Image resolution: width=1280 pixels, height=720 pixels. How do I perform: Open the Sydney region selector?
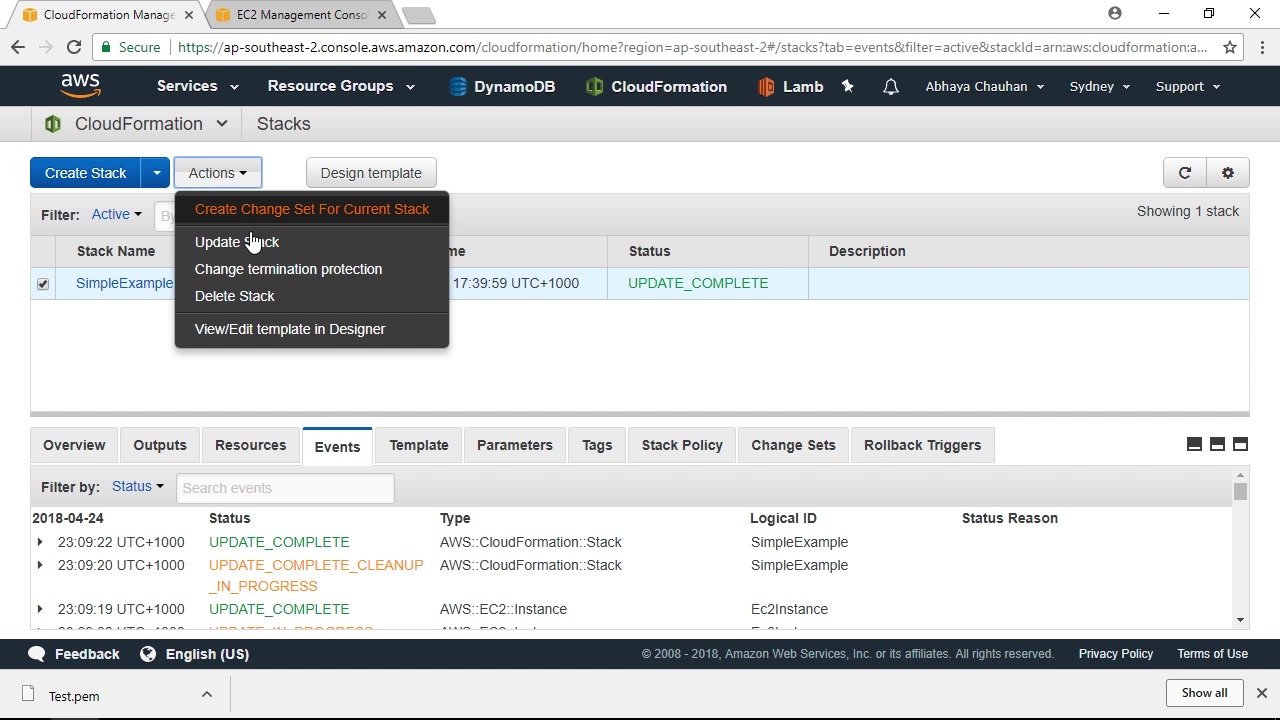(x=1100, y=87)
